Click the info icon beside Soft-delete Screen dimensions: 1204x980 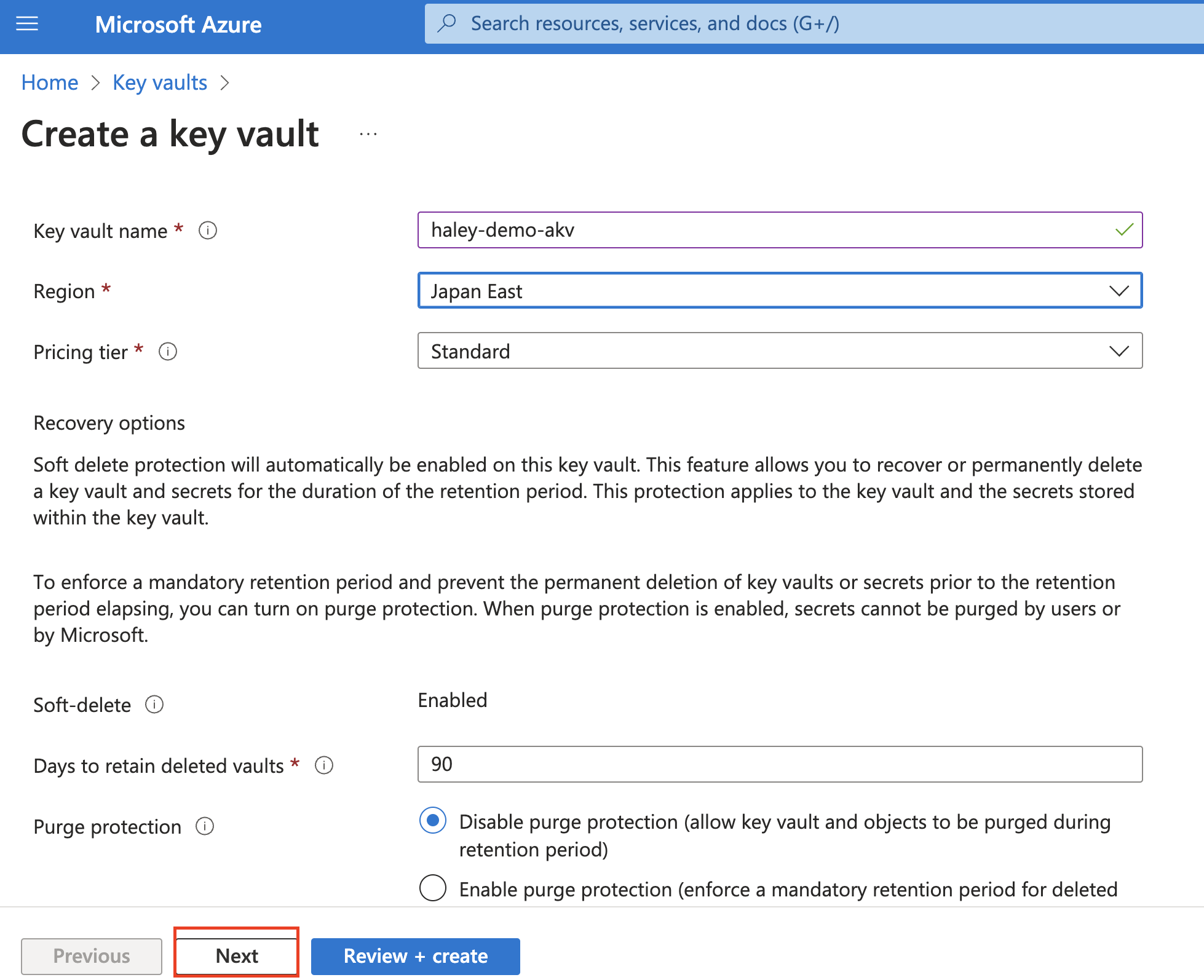(154, 705)
